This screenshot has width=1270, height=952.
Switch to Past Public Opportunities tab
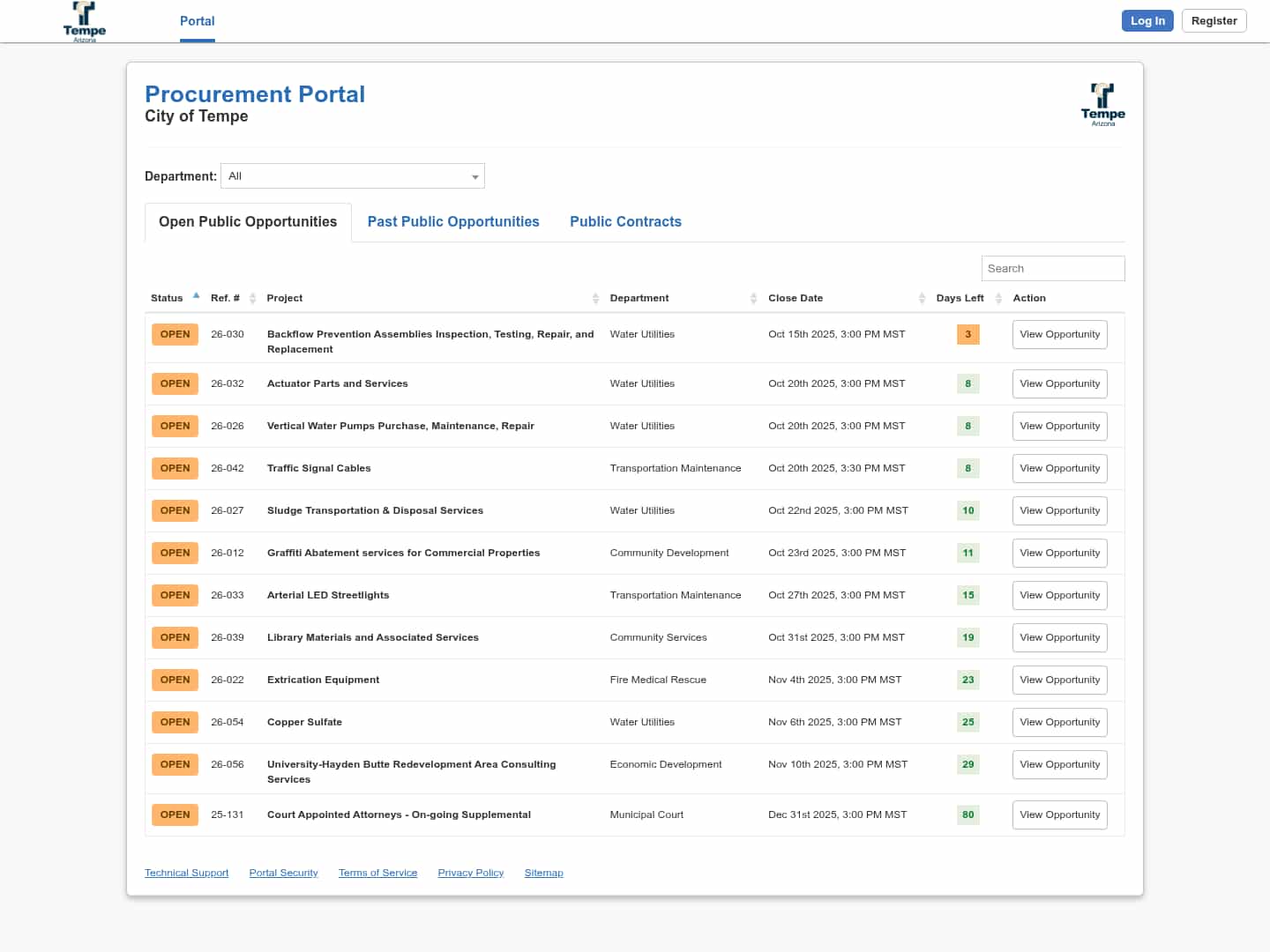(x=453, y=222)
